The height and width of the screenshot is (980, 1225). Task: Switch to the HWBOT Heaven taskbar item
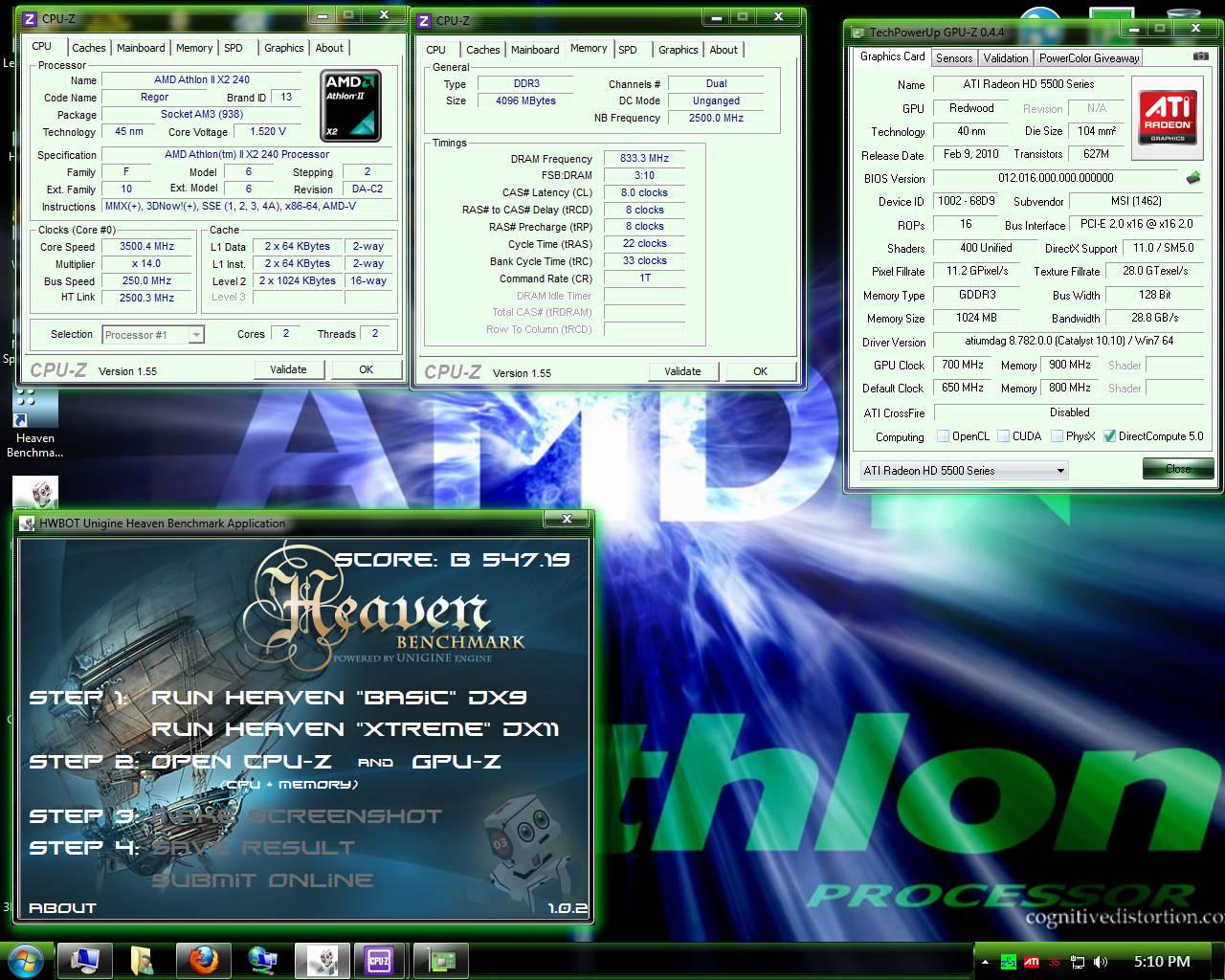322,960
